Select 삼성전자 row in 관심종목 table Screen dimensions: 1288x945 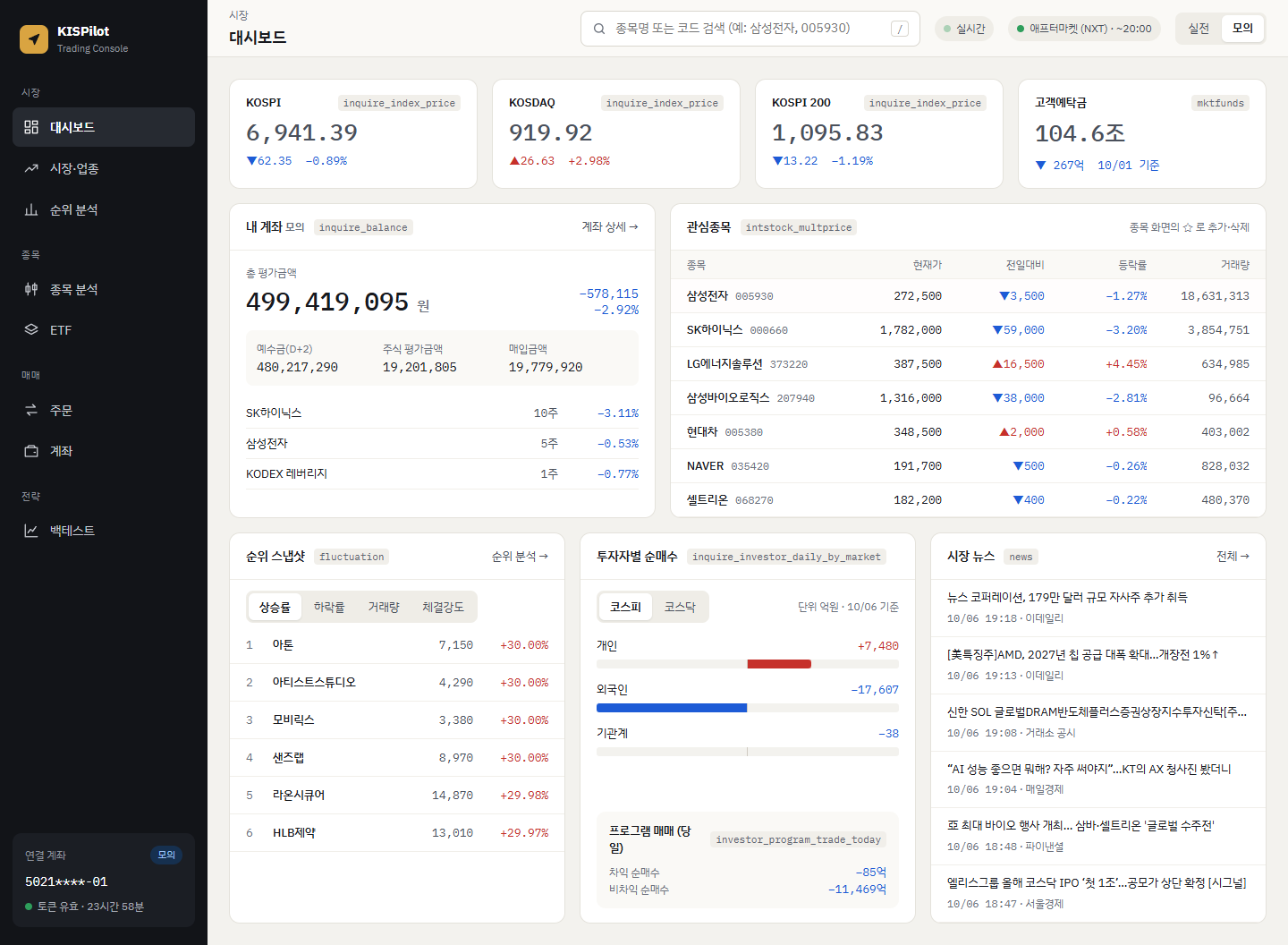coord(968,296)
